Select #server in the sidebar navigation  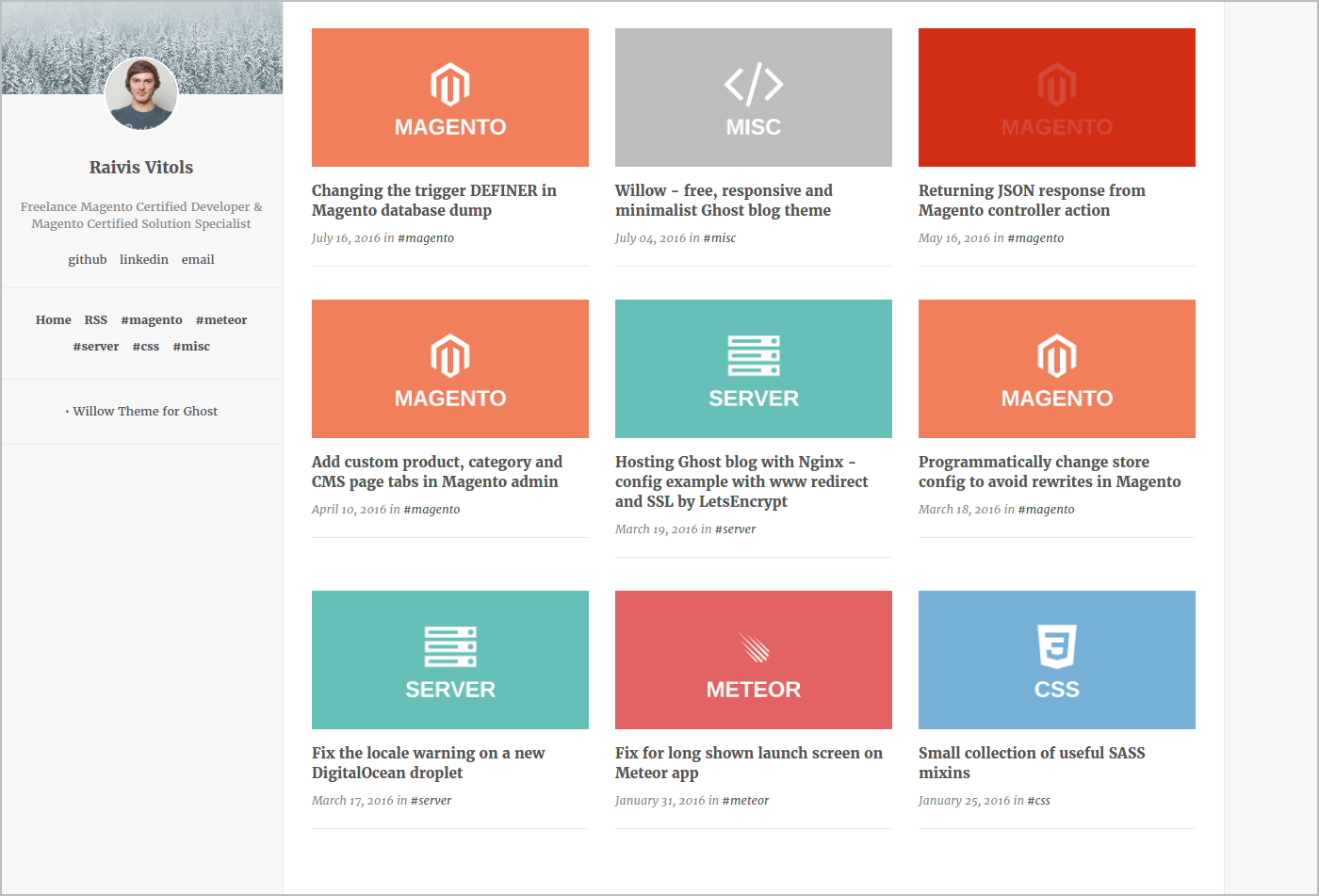(96, 347)
